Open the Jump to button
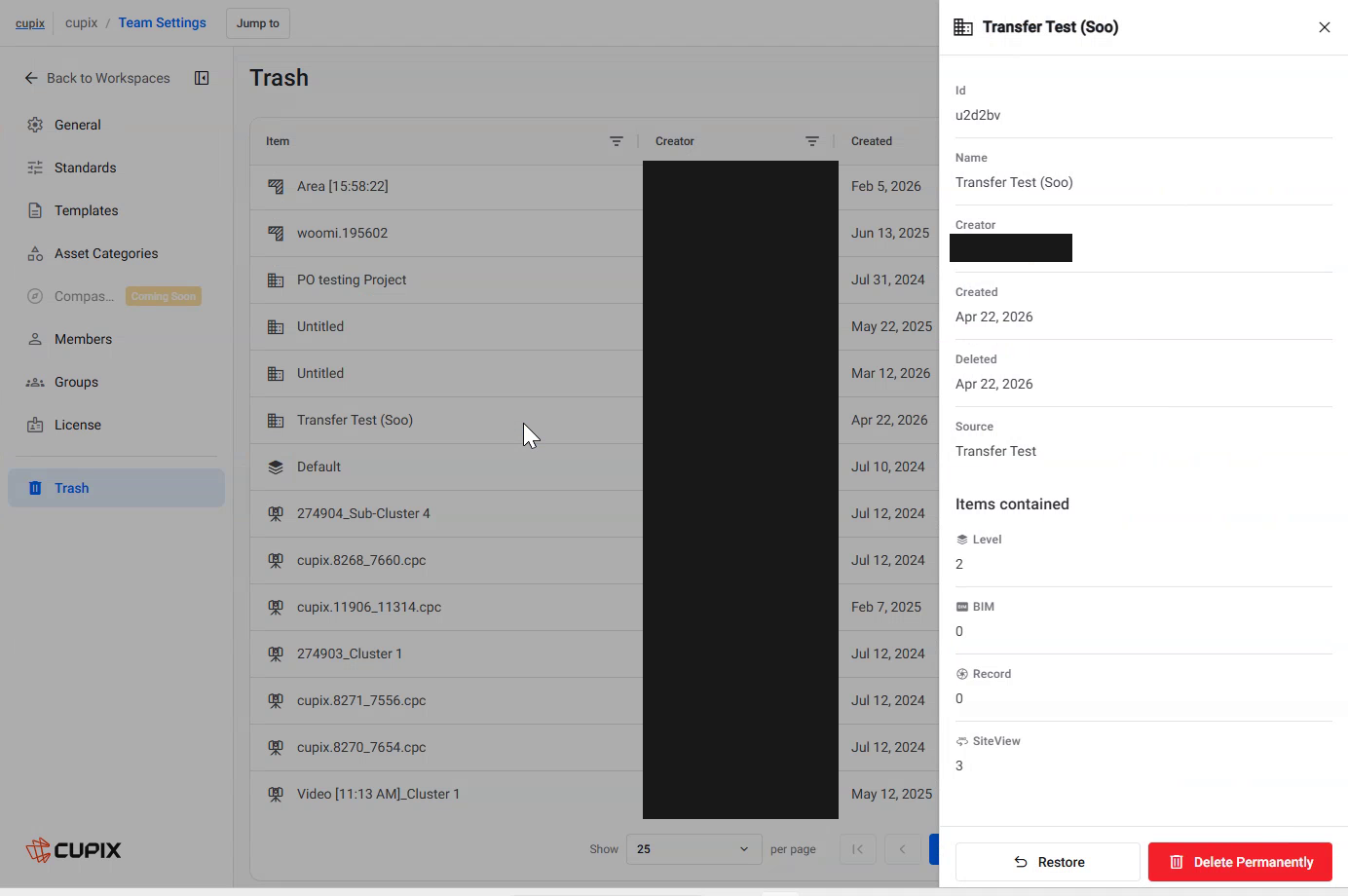Screen dimensions: 1348x896 (x=258, y=23)
